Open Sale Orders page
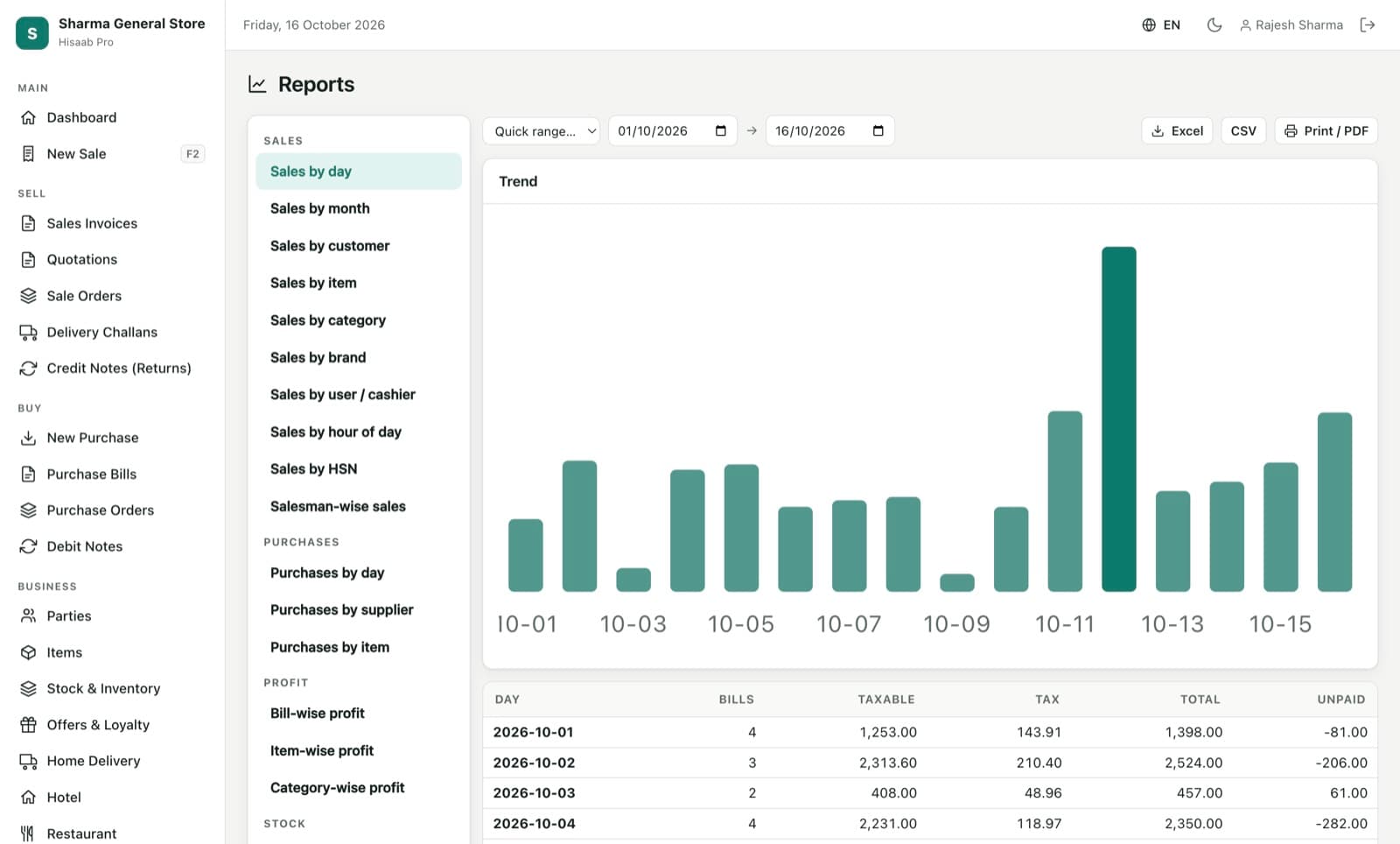 click(x=112, y=296)
